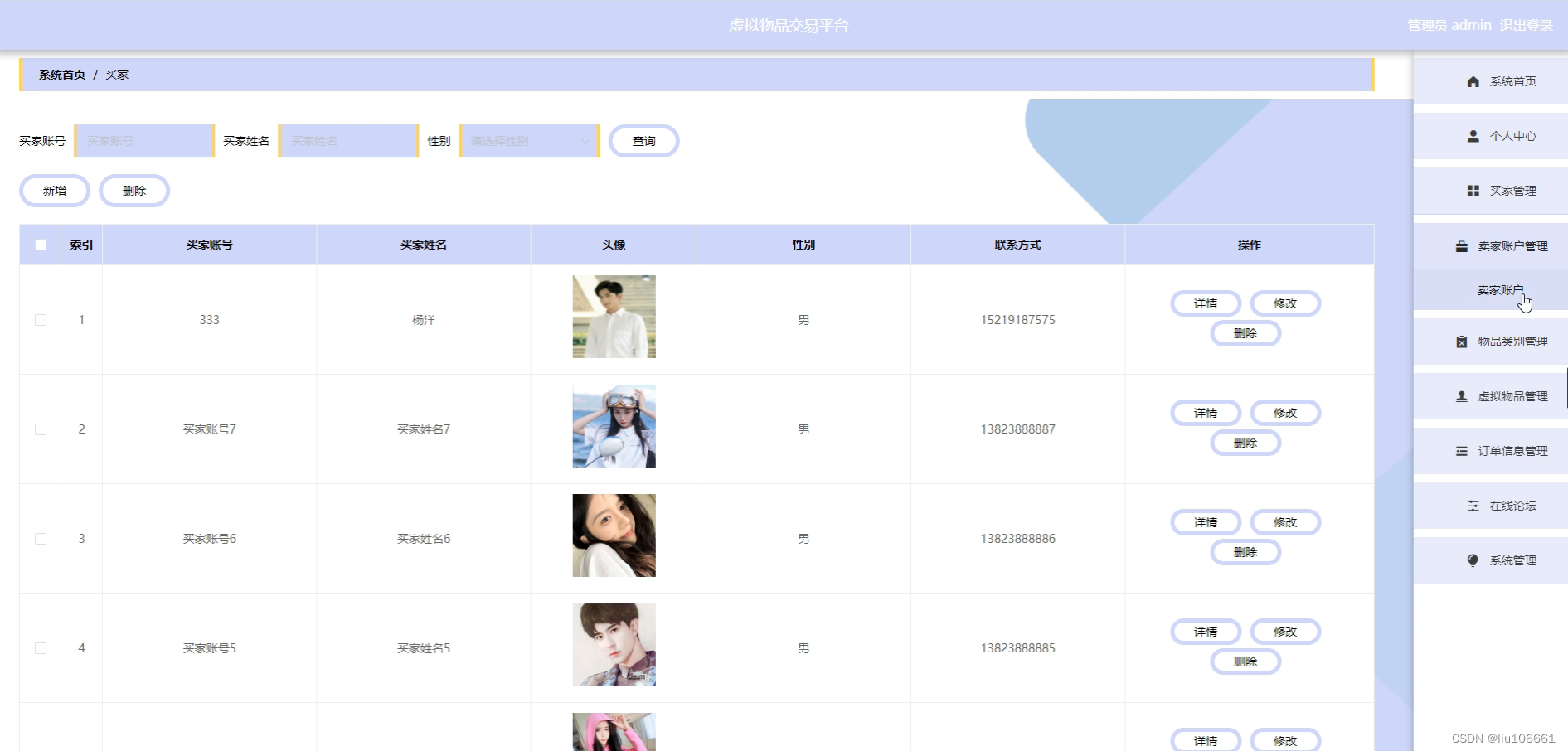1568x751 pixels.
Task: Click 删除 in the 杨洋 row
Action: click(x=1245, y=333)
